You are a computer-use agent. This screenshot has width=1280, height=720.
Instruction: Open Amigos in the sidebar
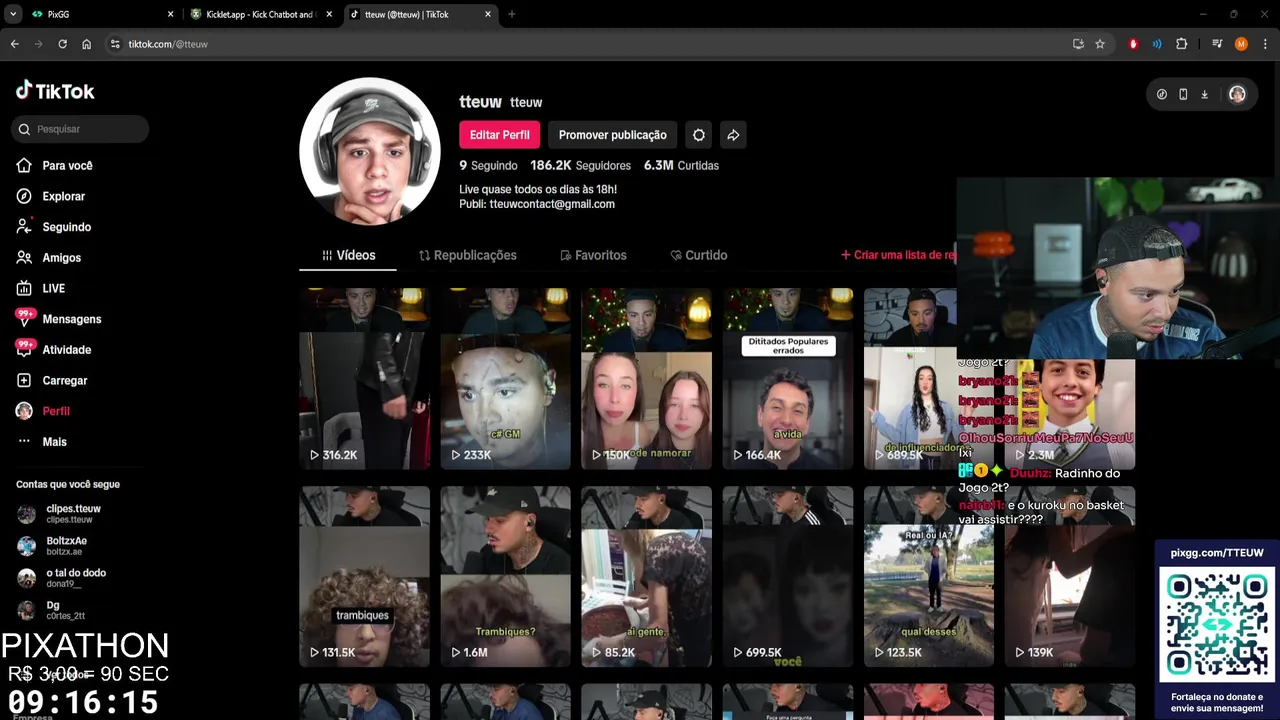click(x=49, y=258)
